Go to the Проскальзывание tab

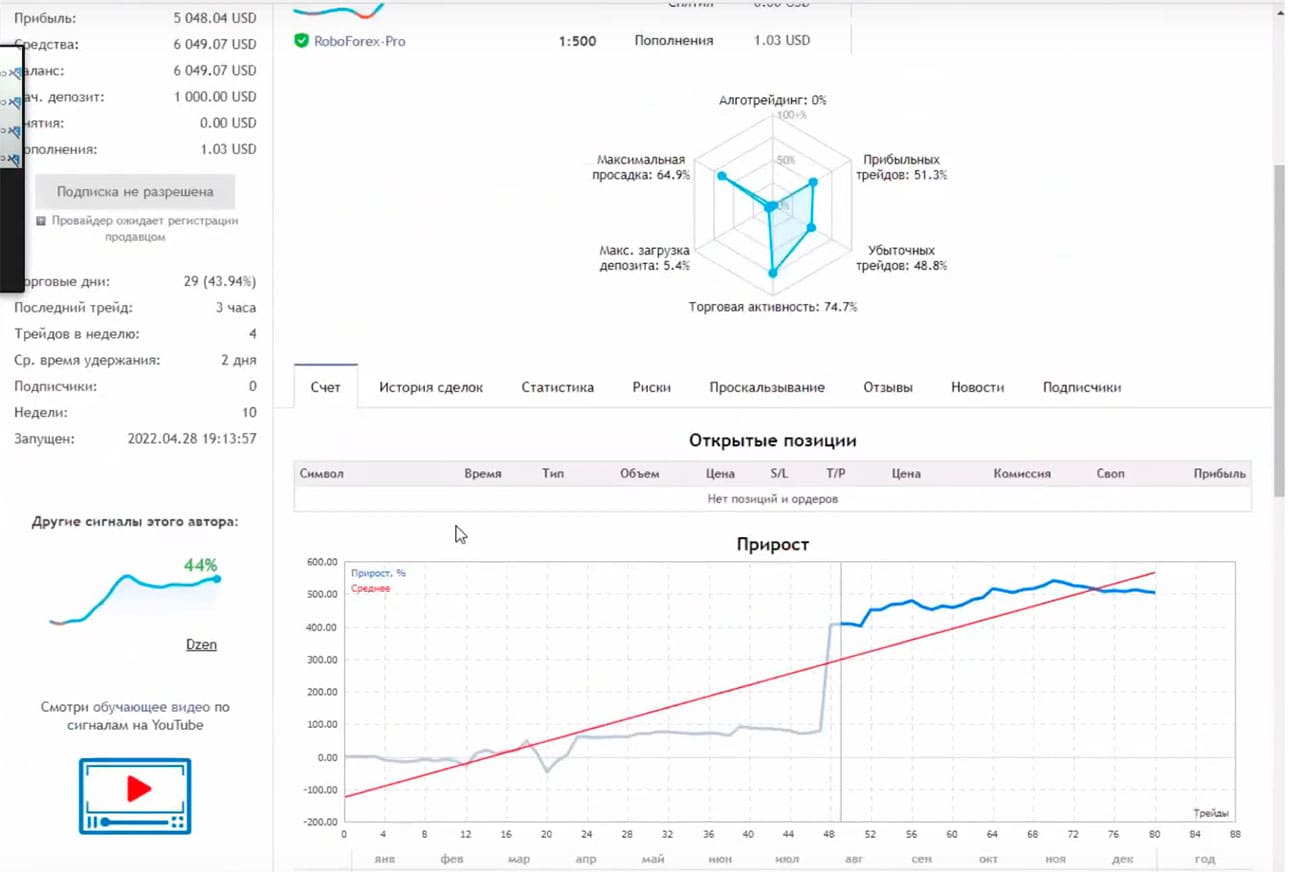(766, 387)
